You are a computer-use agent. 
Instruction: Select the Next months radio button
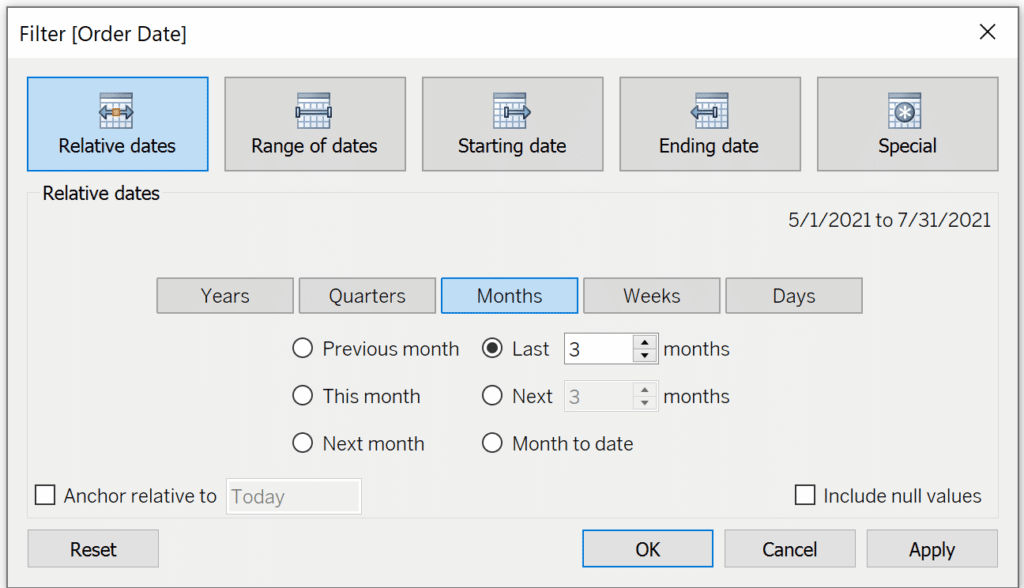point(492,395)
